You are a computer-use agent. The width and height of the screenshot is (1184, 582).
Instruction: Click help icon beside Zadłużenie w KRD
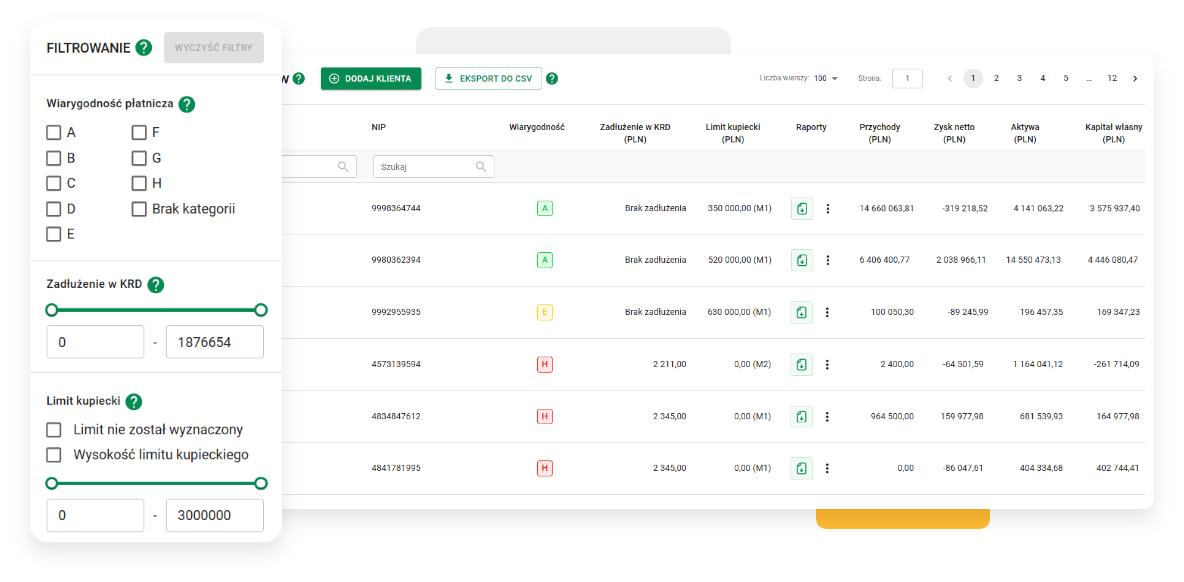(x=156, y=285)
